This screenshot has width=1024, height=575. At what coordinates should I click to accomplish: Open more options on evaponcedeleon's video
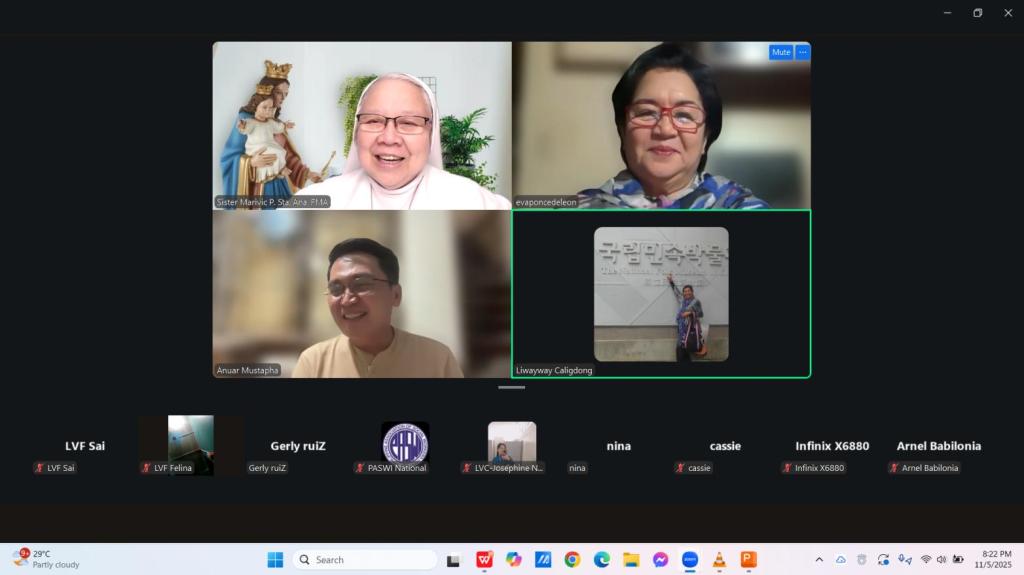802,52
